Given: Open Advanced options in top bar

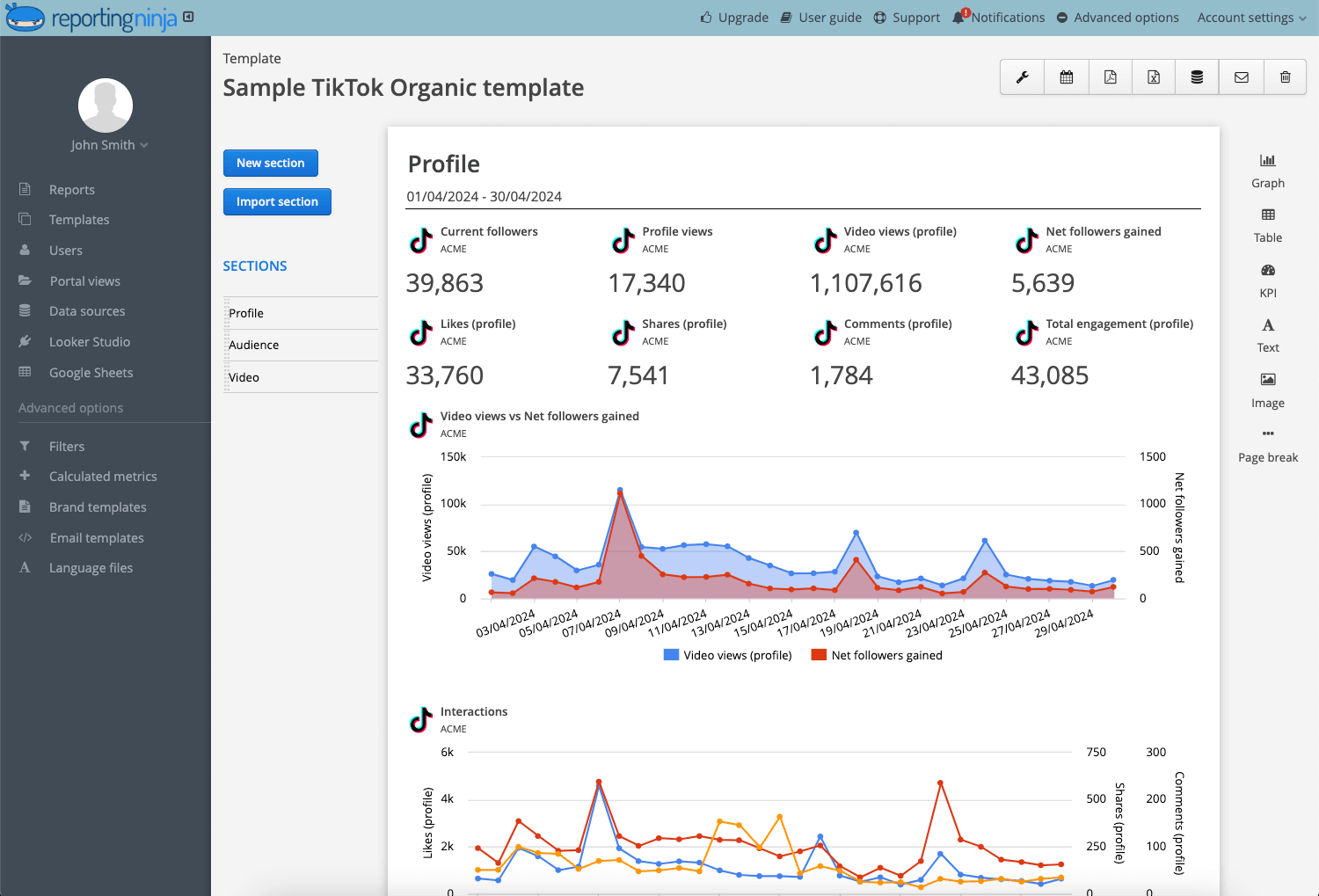Looking at the screenshot, I should (1117, 18).
